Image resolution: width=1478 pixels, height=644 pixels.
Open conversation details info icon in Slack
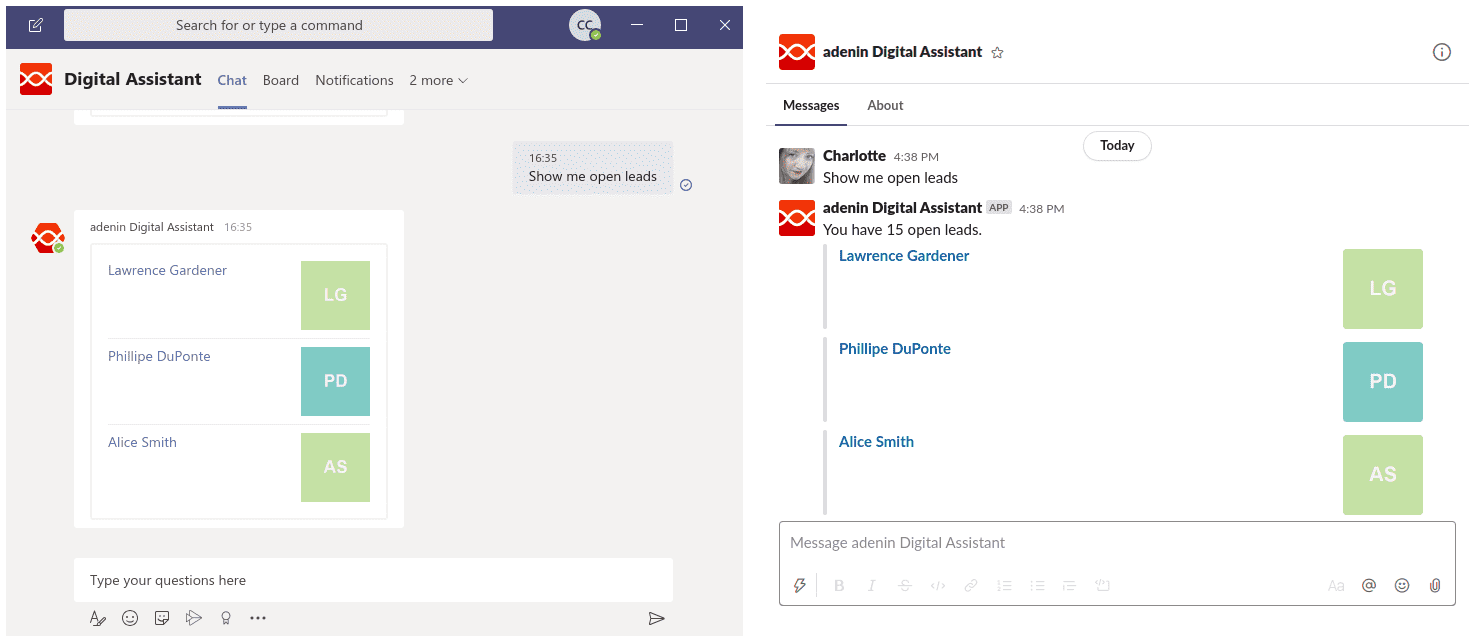[1442, 52]
